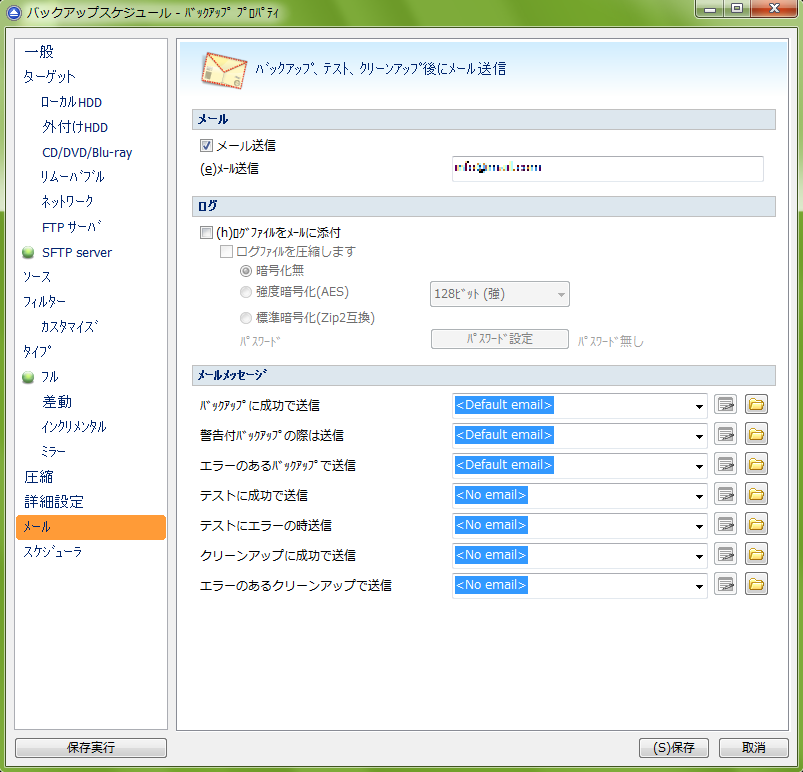Uncheck the メール送信 checkbox
This screenshot has width=803, height=772.
(x=207, y=145)
